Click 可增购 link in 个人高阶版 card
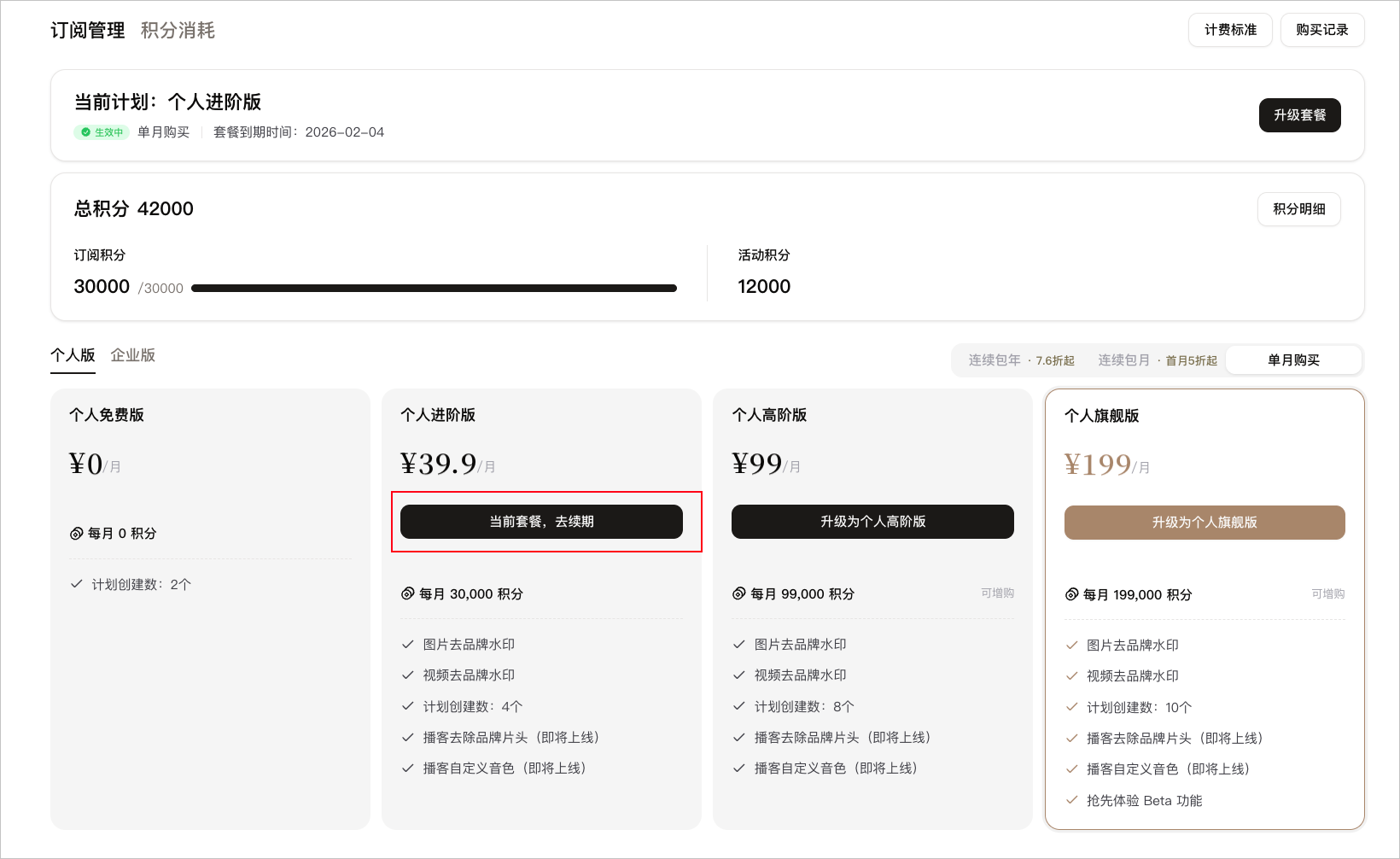Image resolution: width=1400 pixels, height=859 pixels. pyautogui.click(x=997, y=593)
